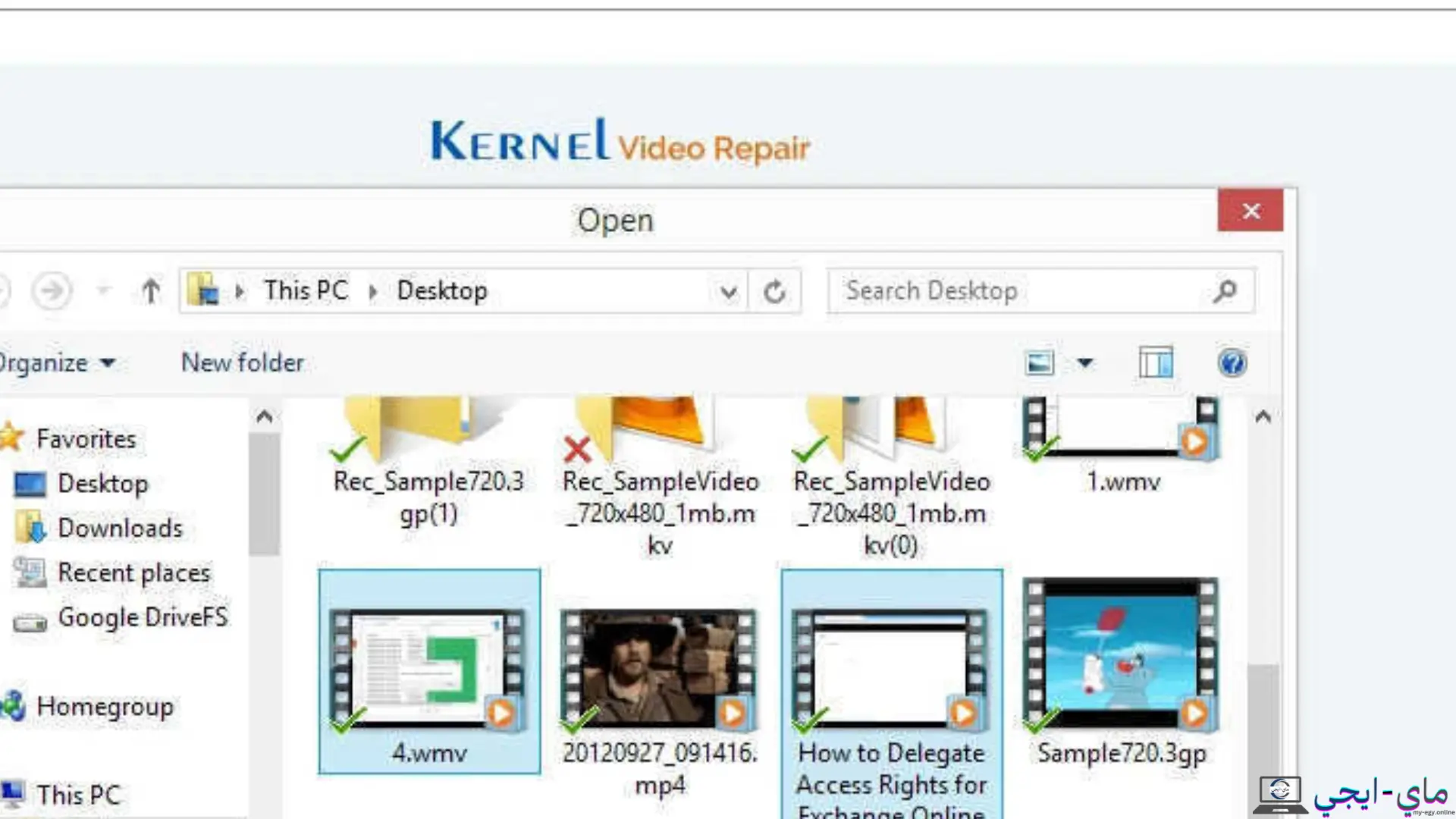Select the Rec_Sample720.3gp(1) folder
1456x819 pixels.
[x=428, y=463]
